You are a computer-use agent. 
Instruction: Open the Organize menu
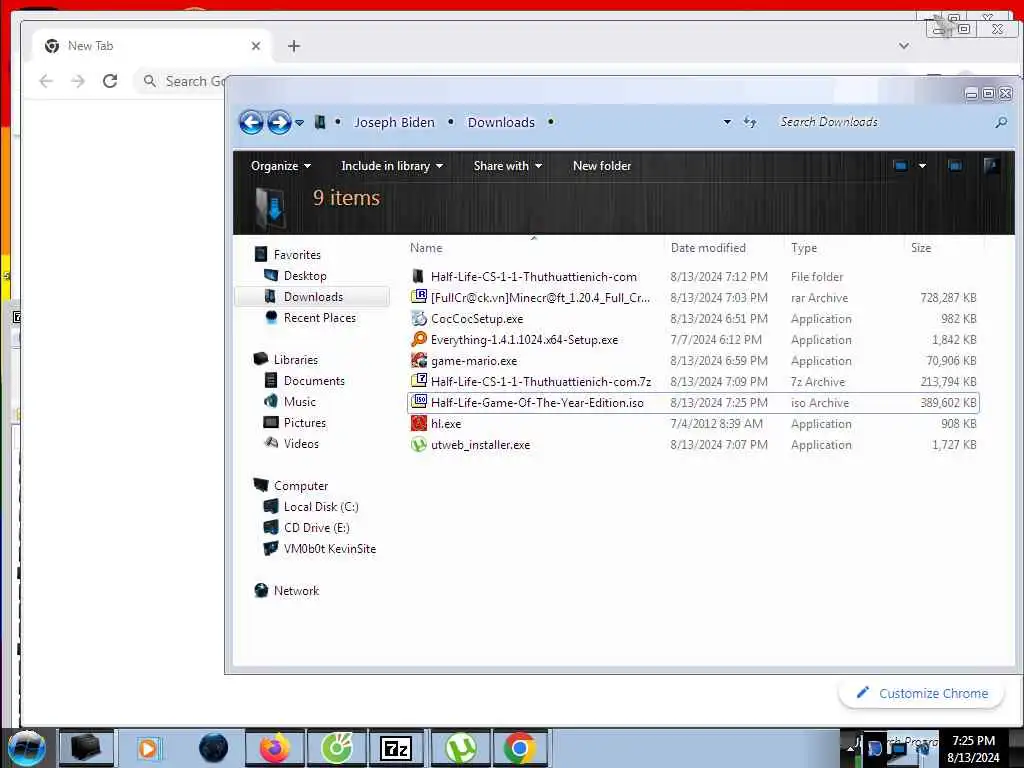tap(281, 166)
